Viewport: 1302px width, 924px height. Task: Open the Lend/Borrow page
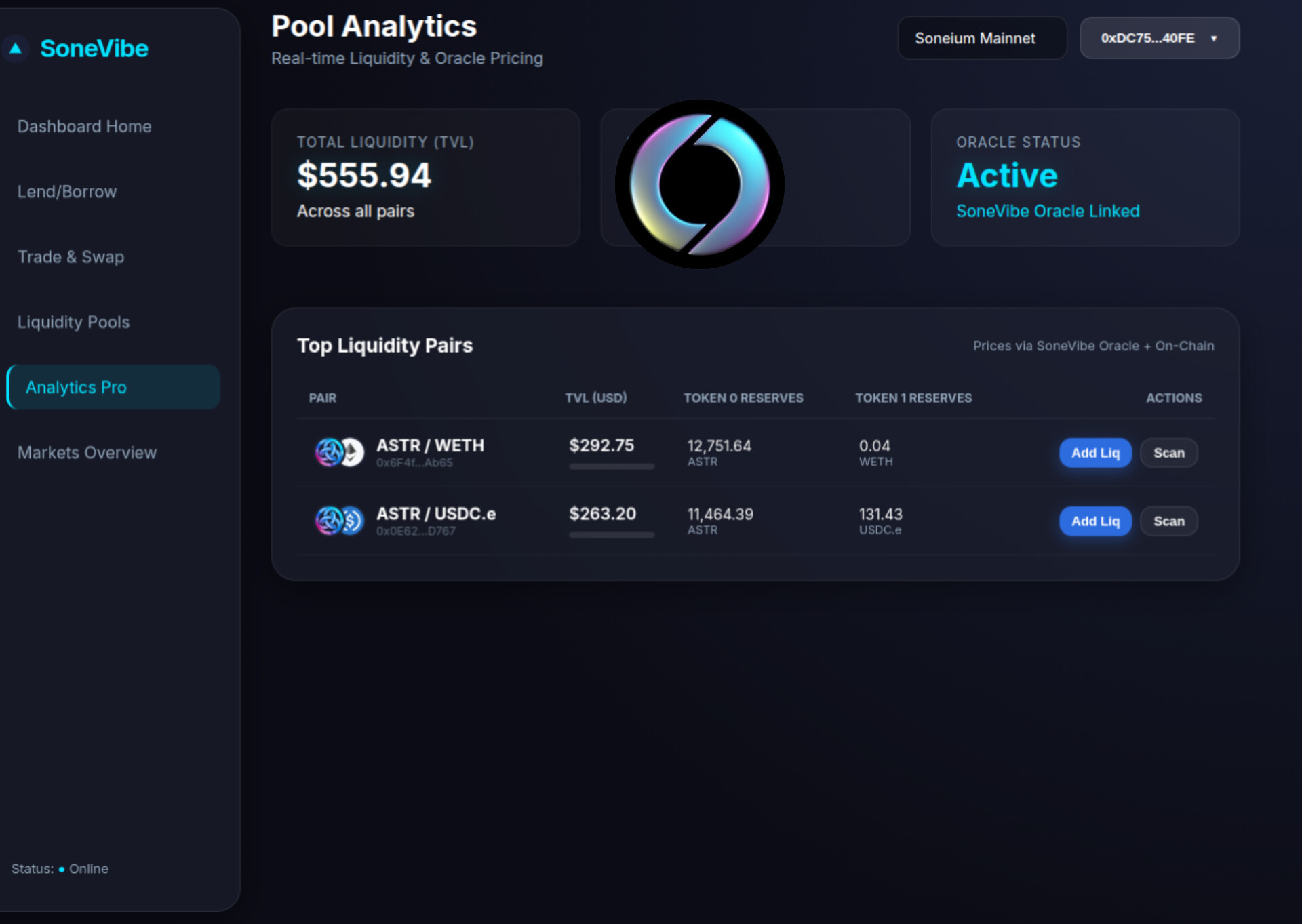click(67, 192)
